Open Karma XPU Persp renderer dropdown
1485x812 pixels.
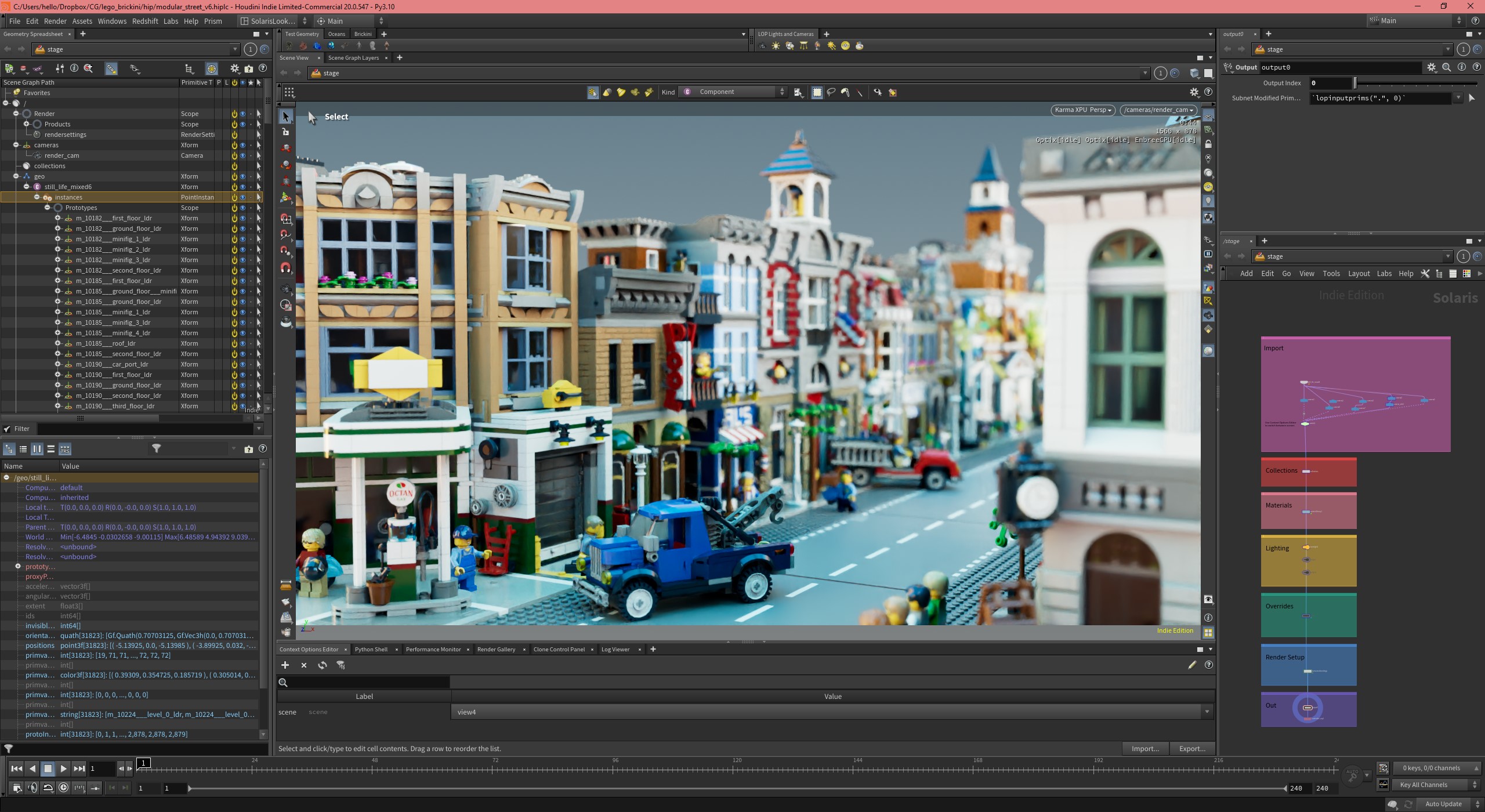tap(1082, 110)
